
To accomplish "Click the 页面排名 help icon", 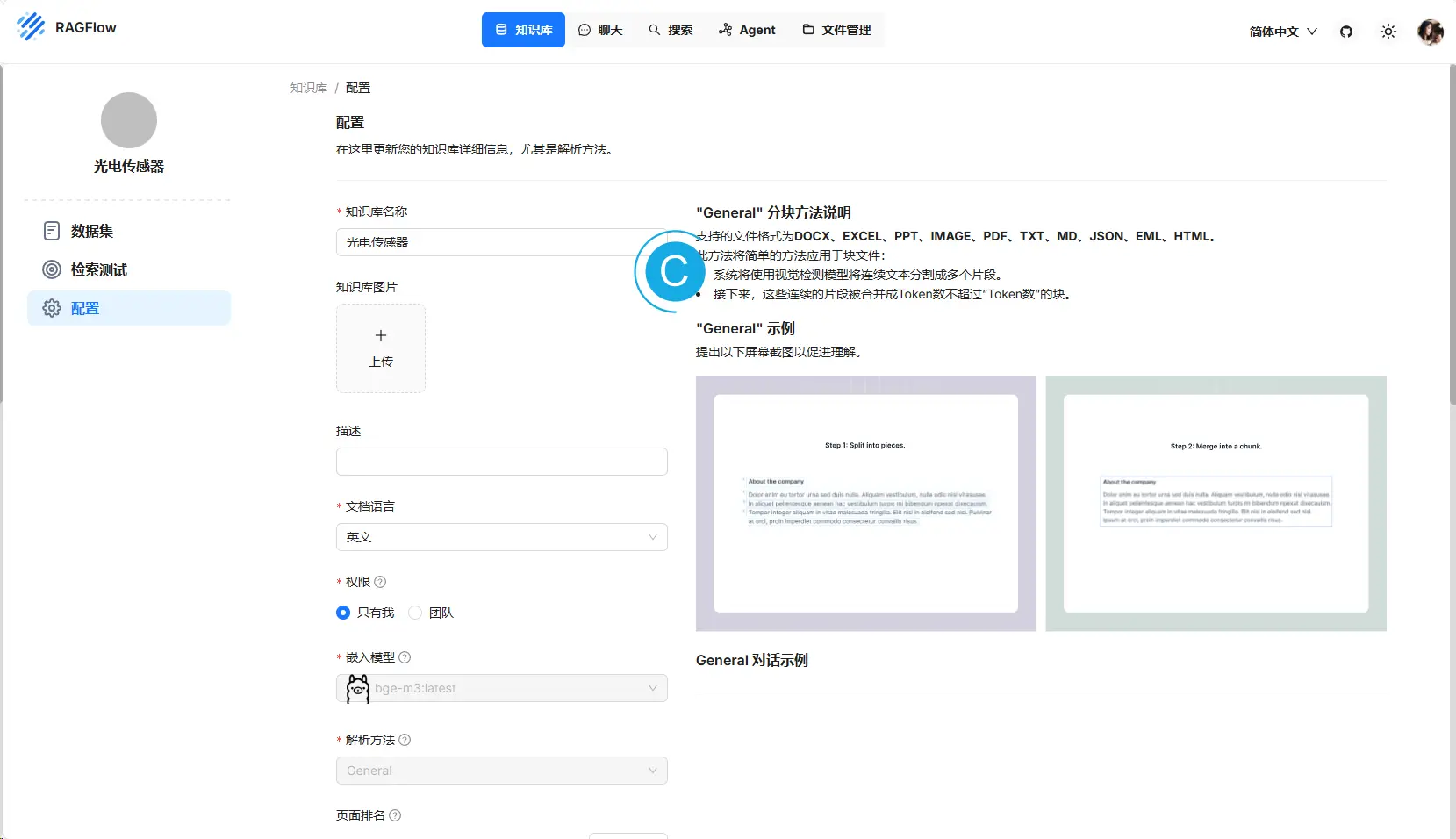I will point(395,815).
